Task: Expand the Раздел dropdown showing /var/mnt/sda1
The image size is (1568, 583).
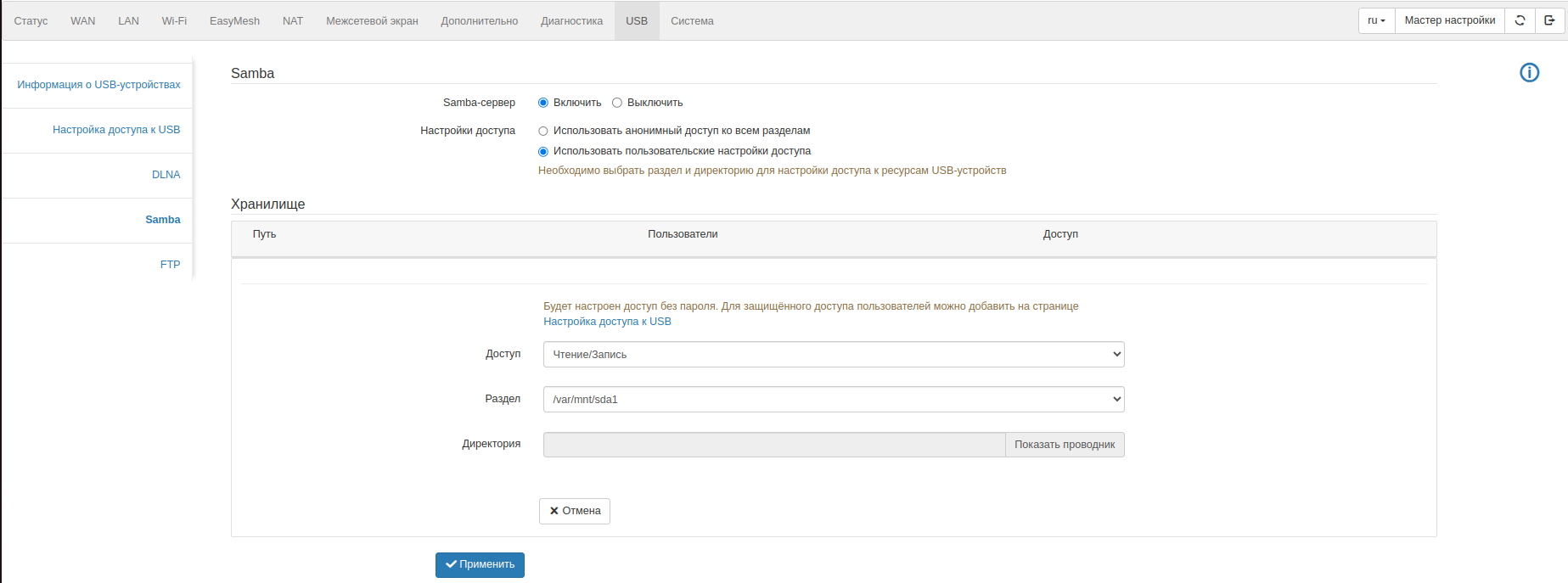Action: click(x=833, y=400)
